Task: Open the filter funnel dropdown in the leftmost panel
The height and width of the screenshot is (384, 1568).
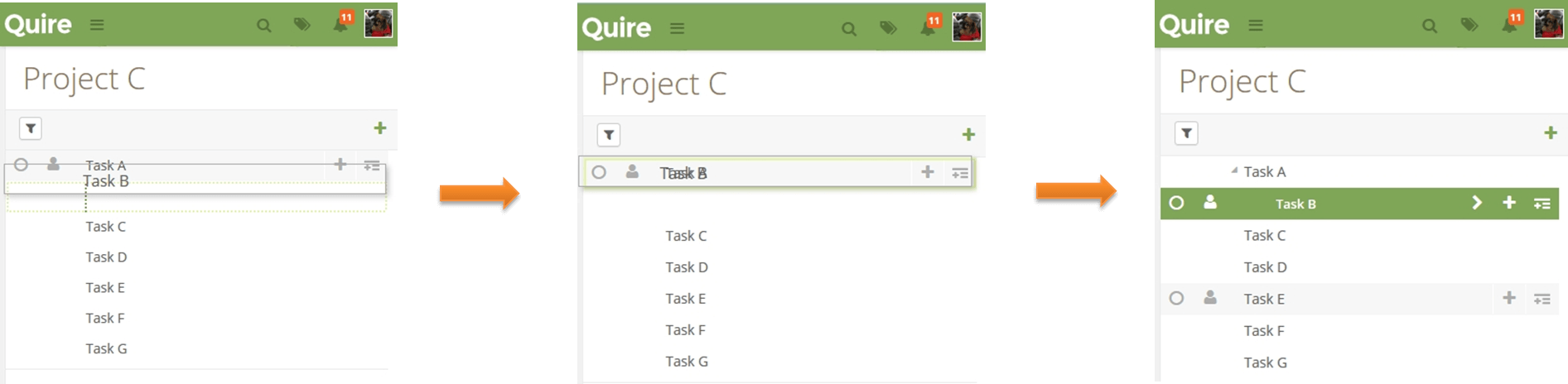Action: pyautogui.click(x=31, y=128)
